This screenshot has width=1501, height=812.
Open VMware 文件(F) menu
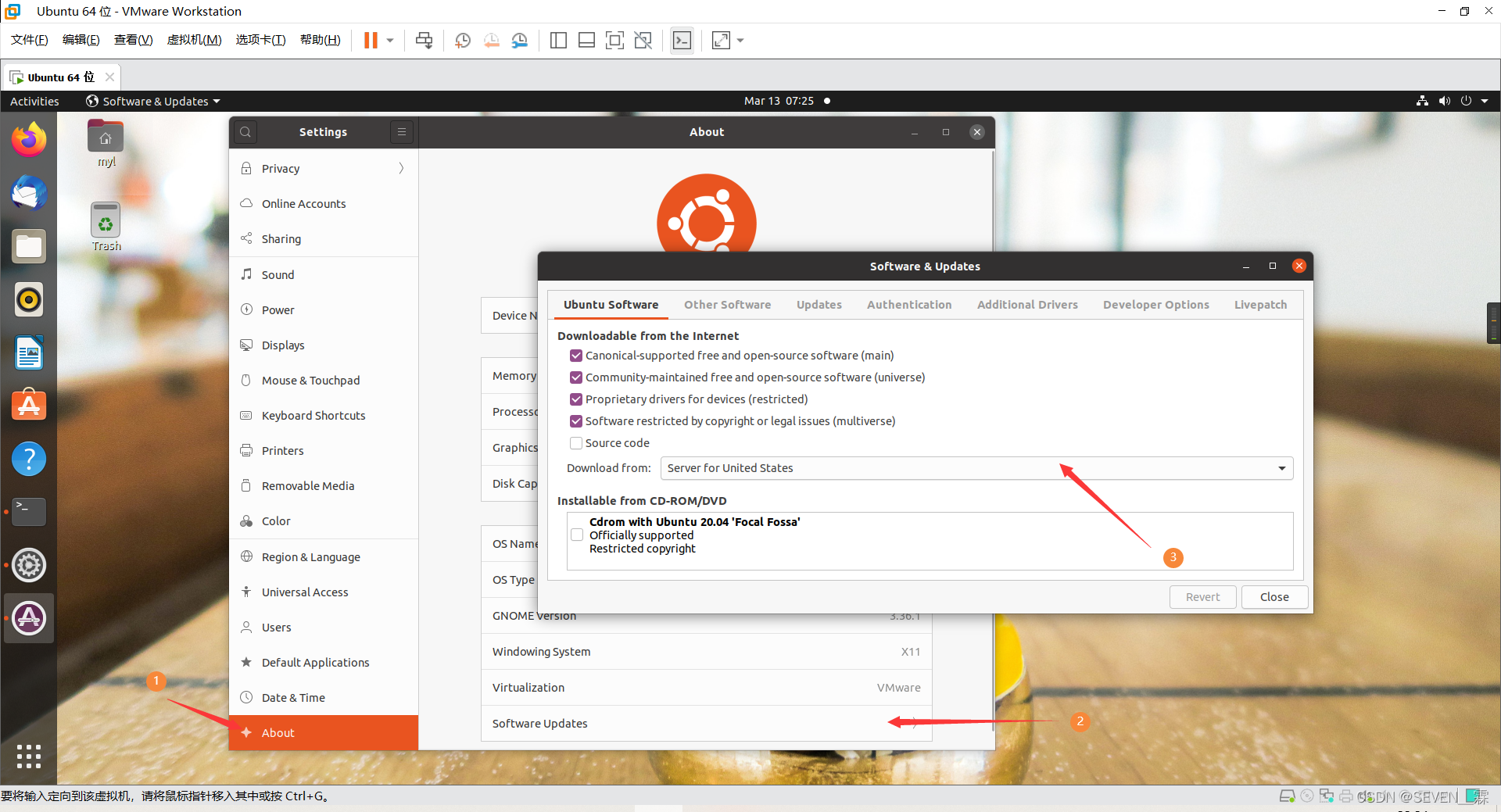point(29,40)
